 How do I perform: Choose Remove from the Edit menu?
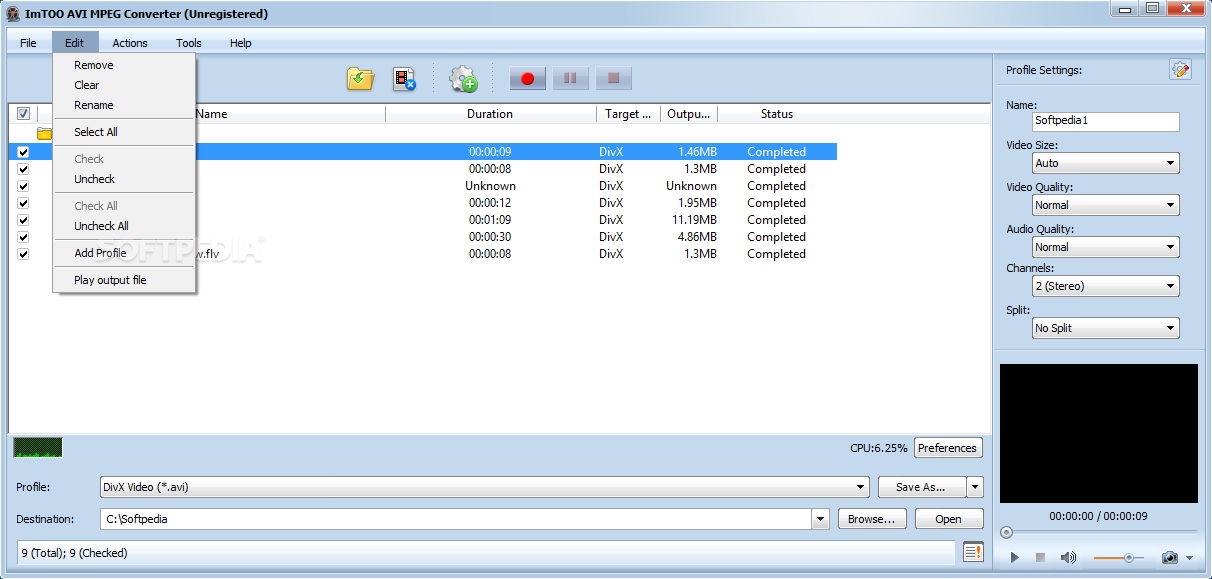pos(124,65)
